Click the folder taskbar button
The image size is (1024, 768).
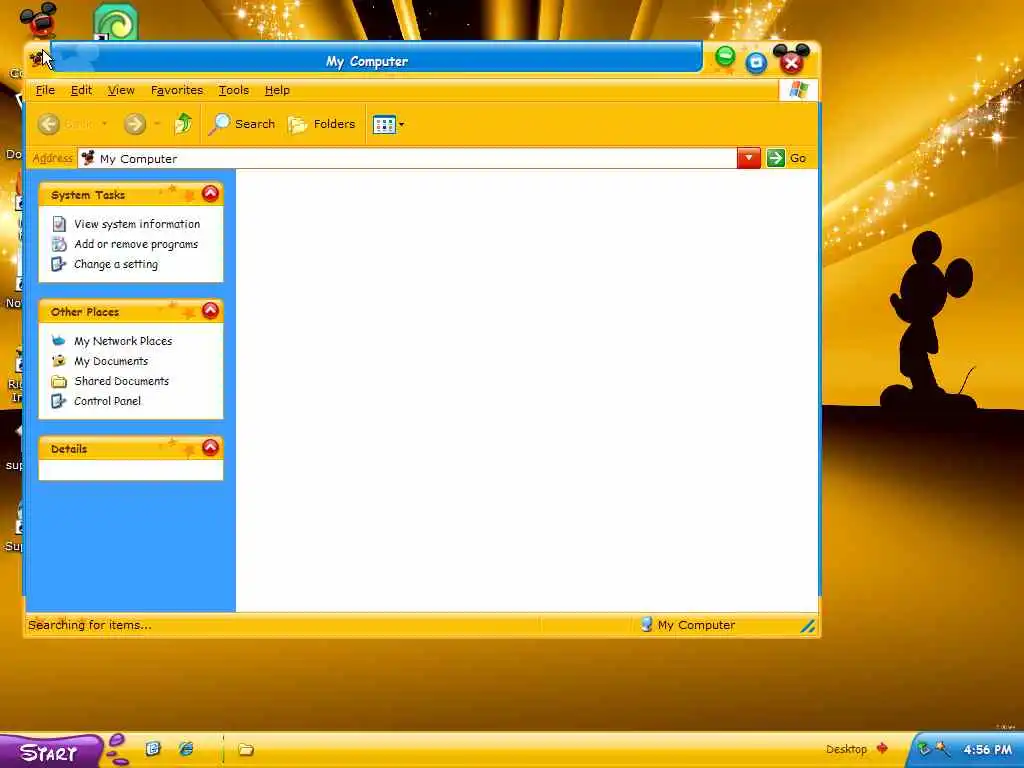pos(246,749)
